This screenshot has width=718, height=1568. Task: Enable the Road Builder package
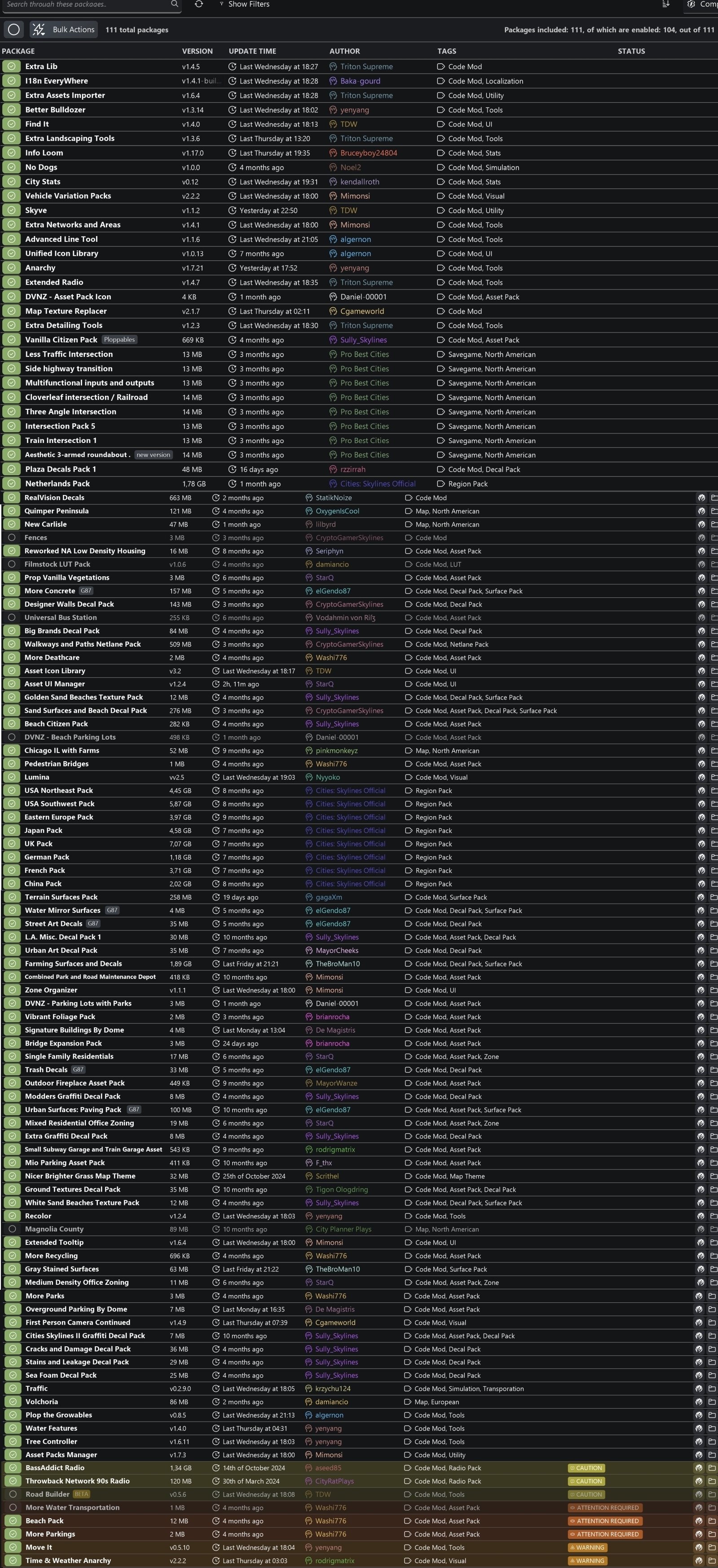point(12,1494)
